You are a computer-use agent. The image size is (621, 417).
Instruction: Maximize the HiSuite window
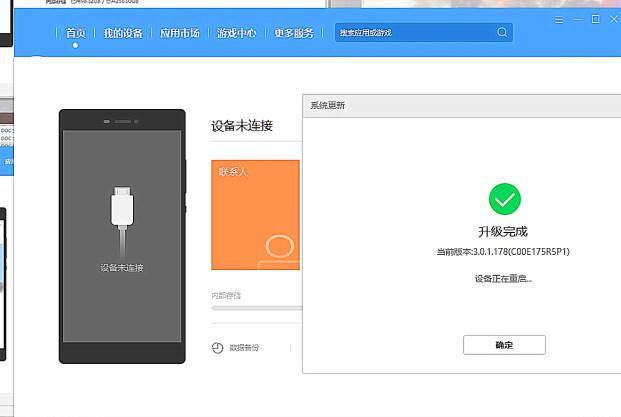pyautogui.click(x=595, y=19)
